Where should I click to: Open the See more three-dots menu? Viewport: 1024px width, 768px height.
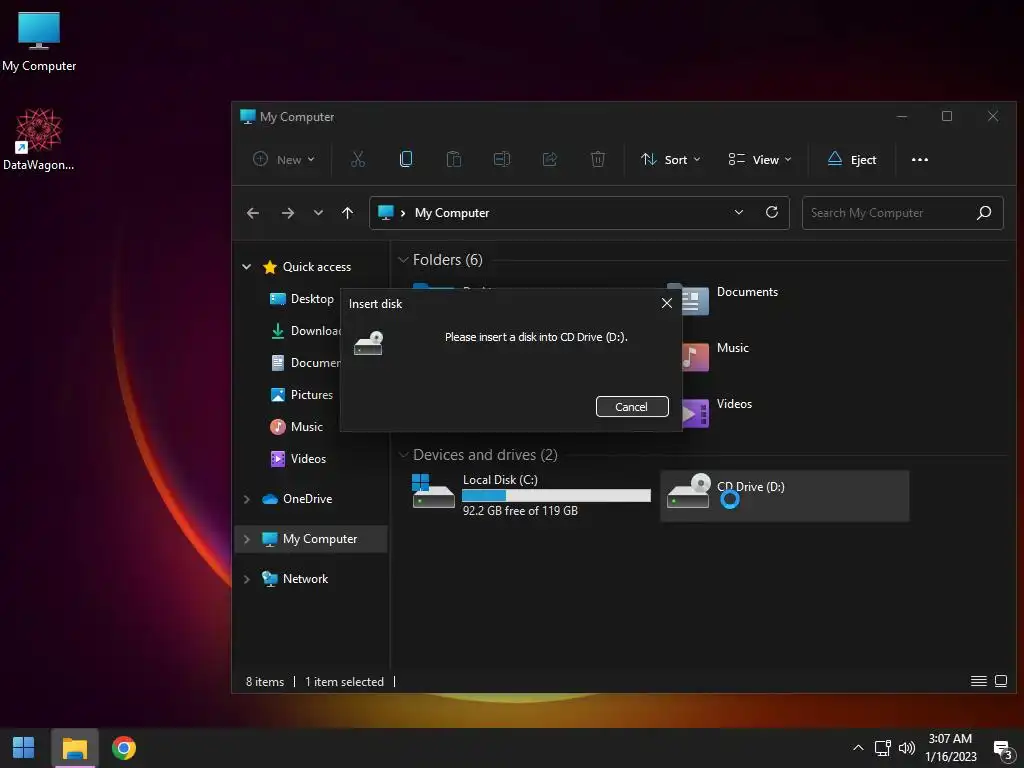click(920, 159)
